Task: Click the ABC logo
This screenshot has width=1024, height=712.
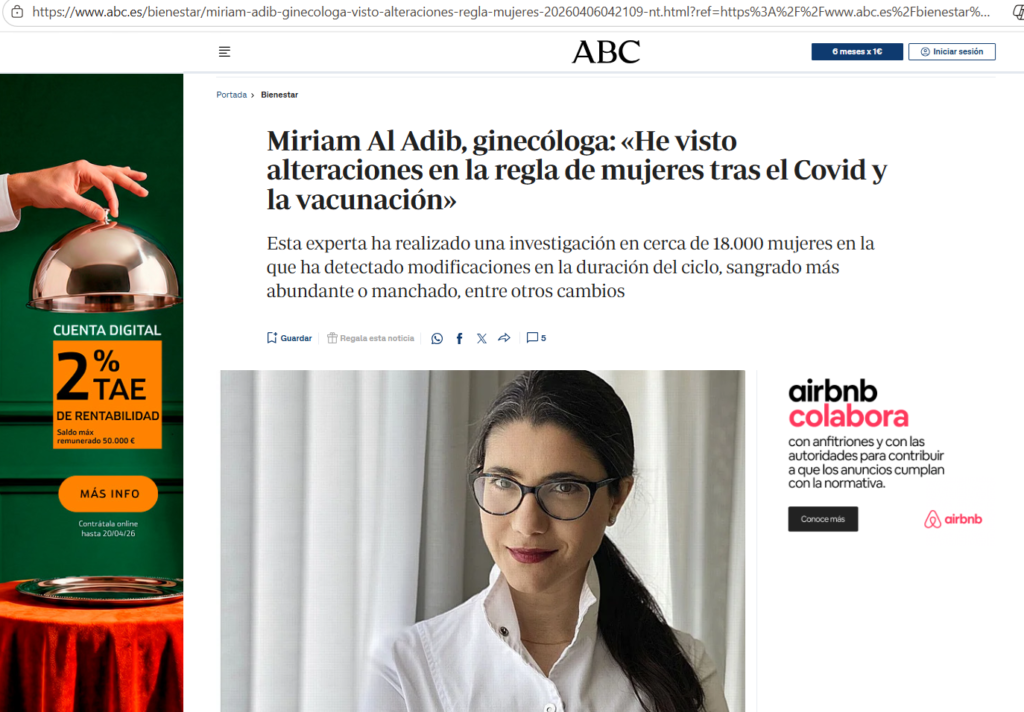Action: pyautogui.click(x=606, y=52)
